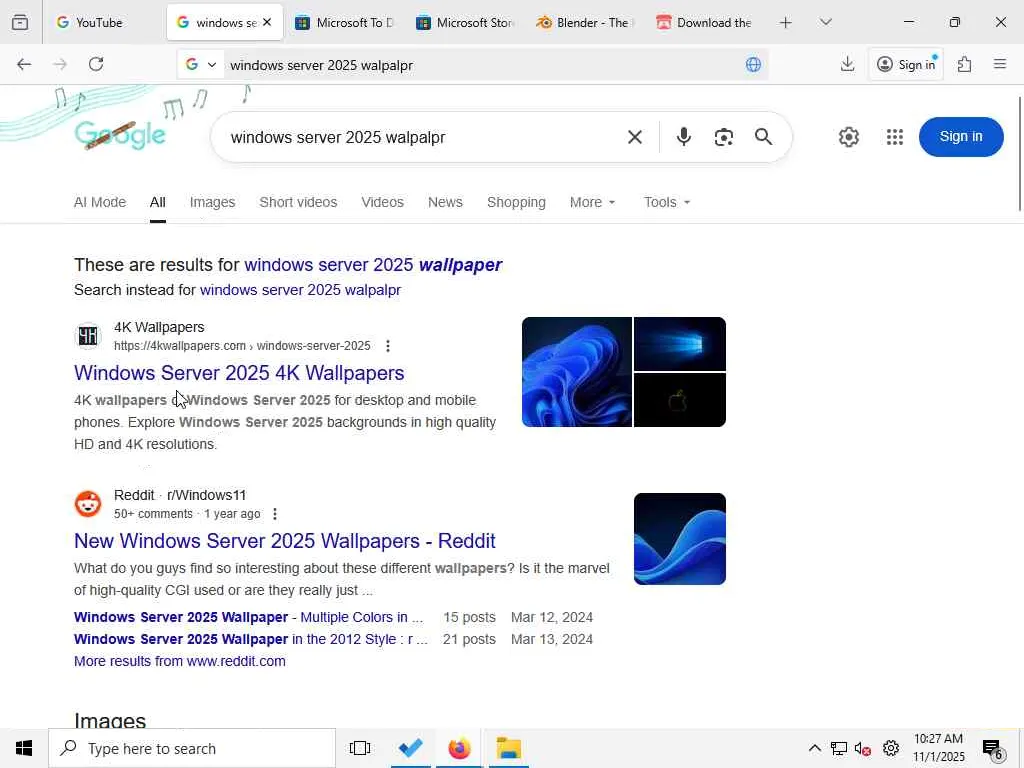Screen dimensions: 1024x768
Task: Switch to Microsoft Store tab
Action: (x=465, y=23)
